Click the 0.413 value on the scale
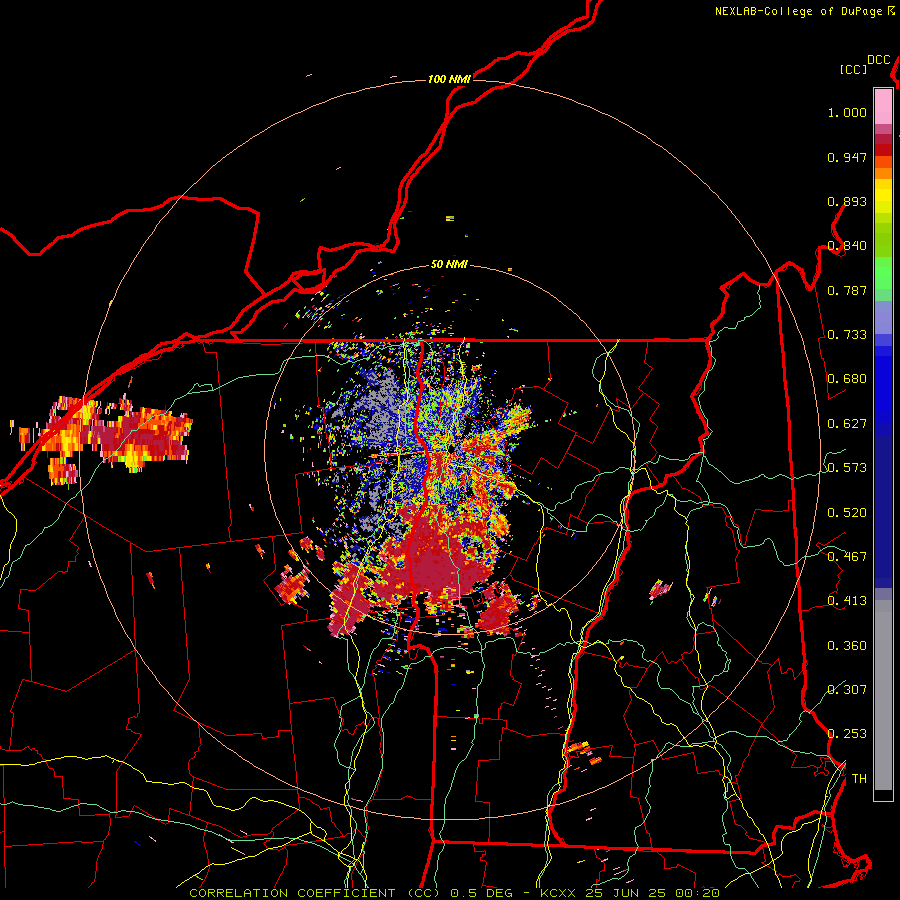This screenshot has width=900, height=900. pos(847,601)
